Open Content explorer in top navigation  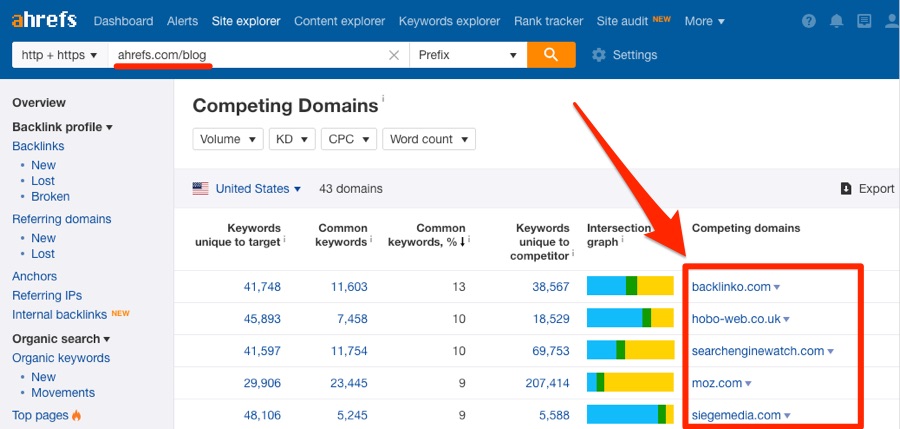pos(339,21)
